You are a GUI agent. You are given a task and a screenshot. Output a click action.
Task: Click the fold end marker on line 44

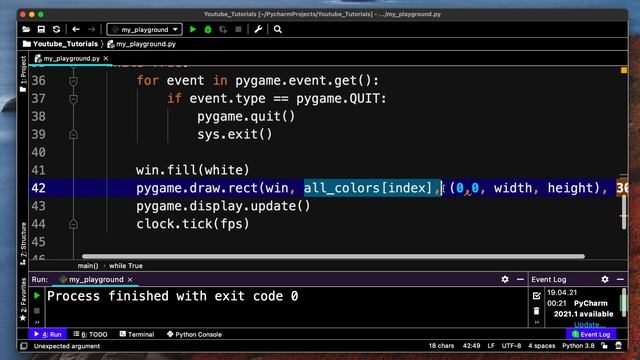[x=73, y=224]
